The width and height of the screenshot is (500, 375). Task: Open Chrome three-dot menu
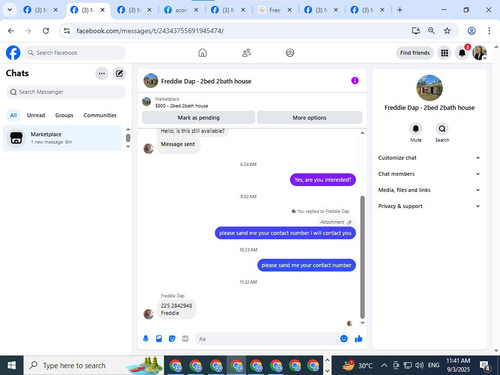489,31
